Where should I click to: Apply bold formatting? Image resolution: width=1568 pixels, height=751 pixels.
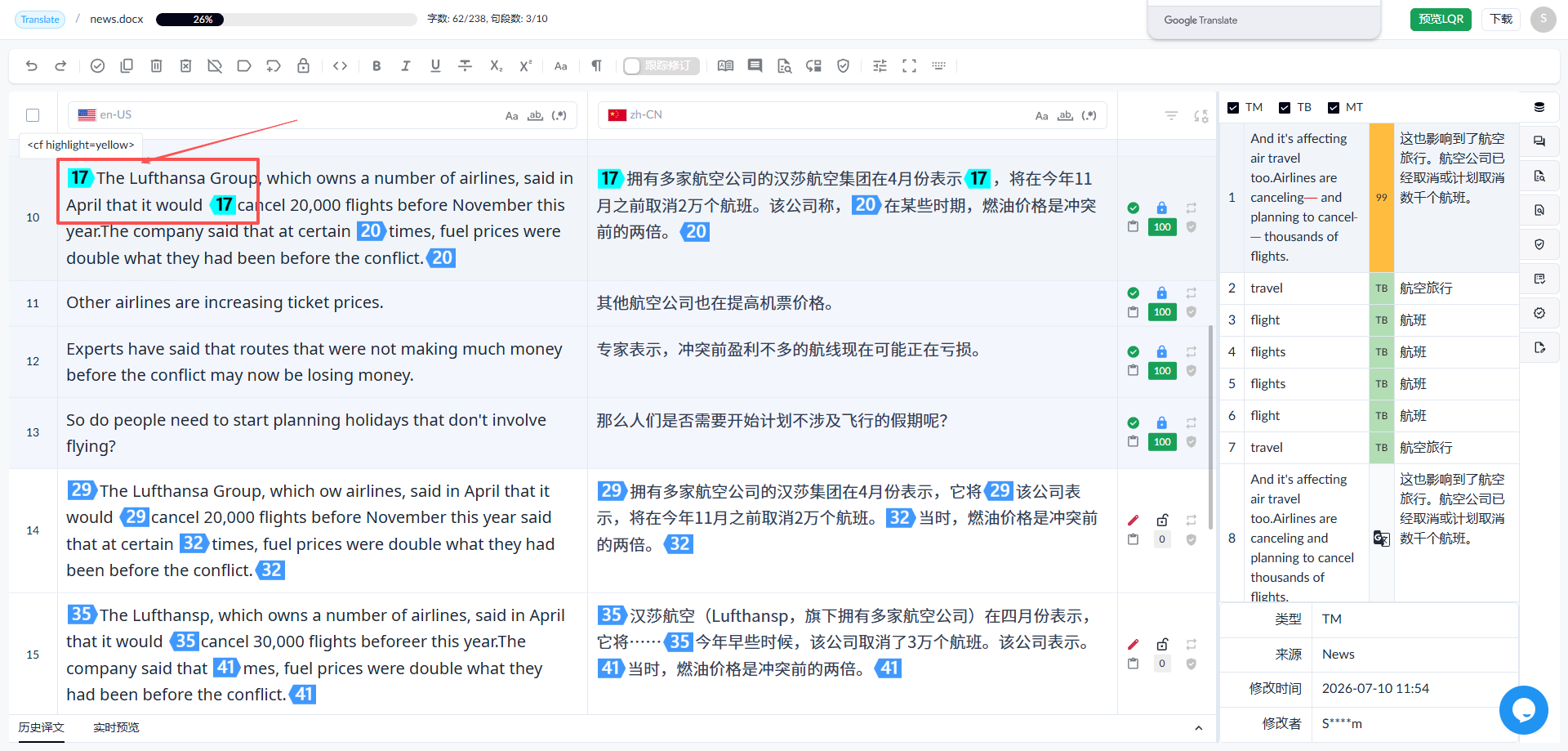coord(376,66)
